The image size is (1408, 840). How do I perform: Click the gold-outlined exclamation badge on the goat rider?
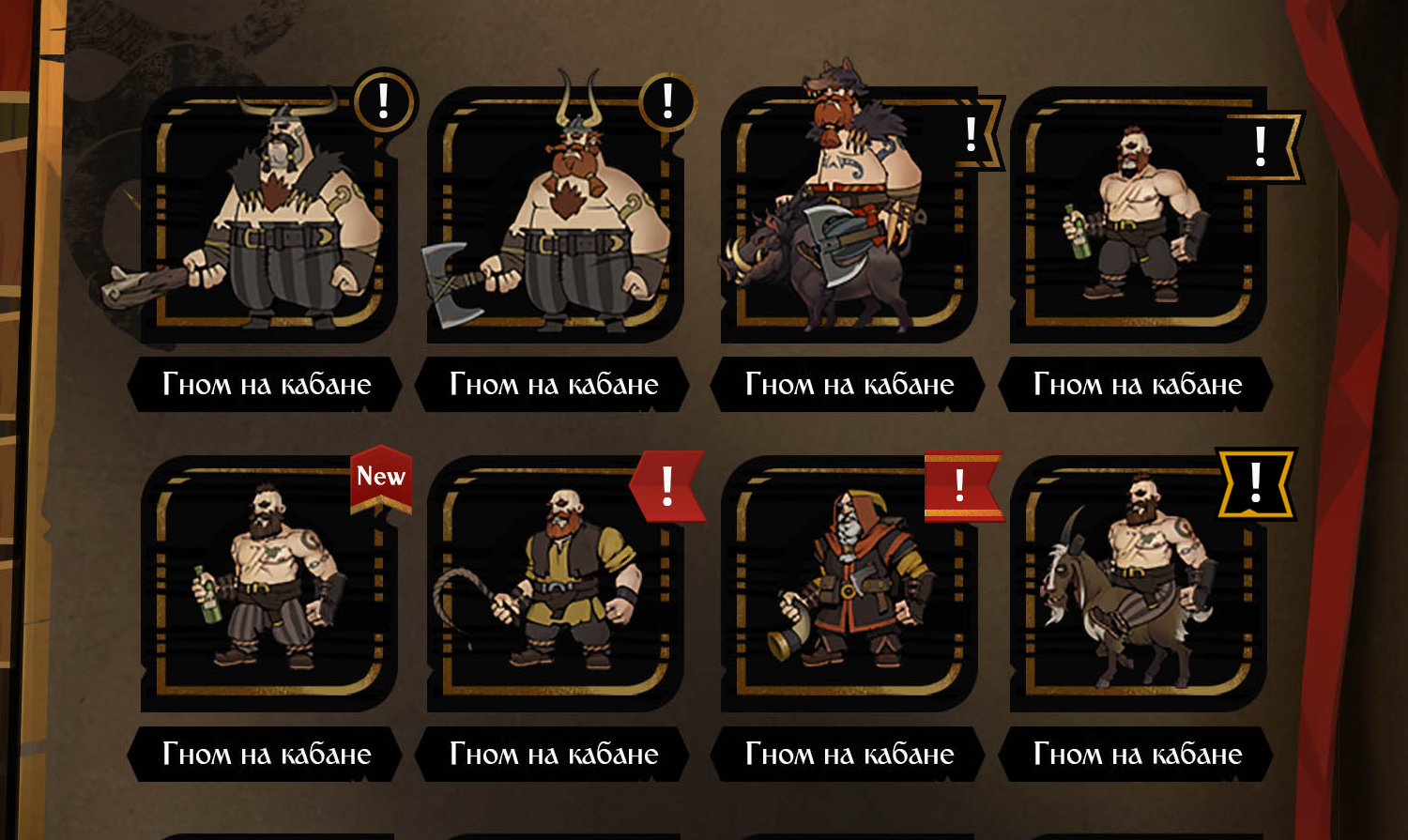[x=1257, y=484]
